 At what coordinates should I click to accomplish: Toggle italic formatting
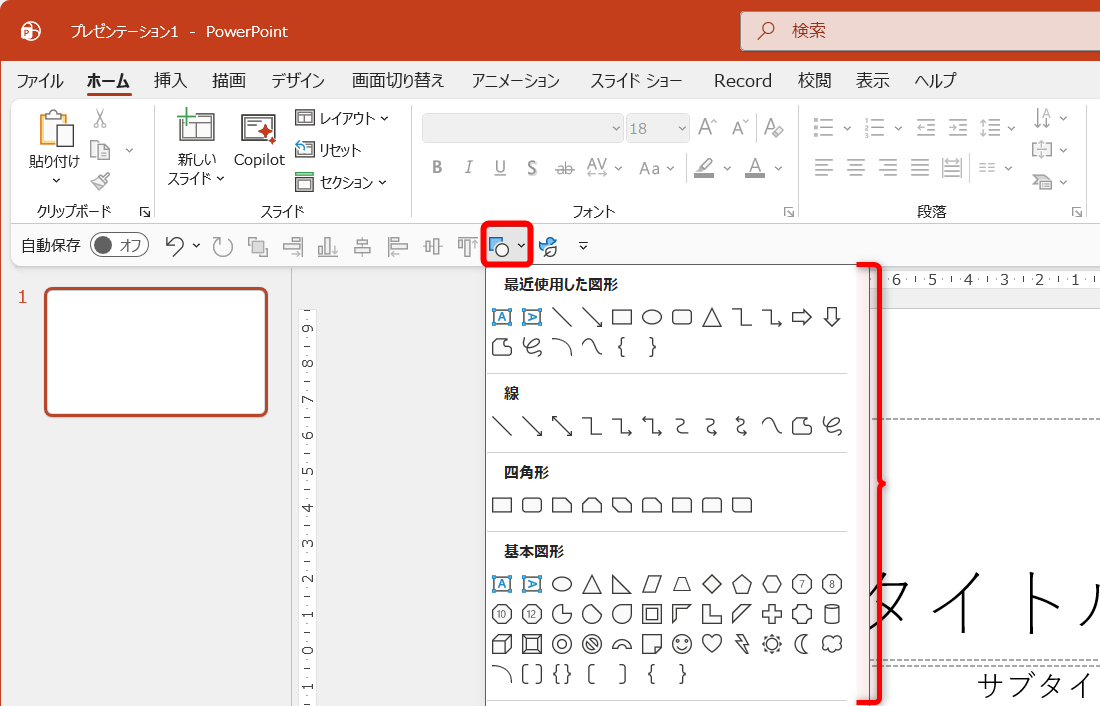(468, 167)
